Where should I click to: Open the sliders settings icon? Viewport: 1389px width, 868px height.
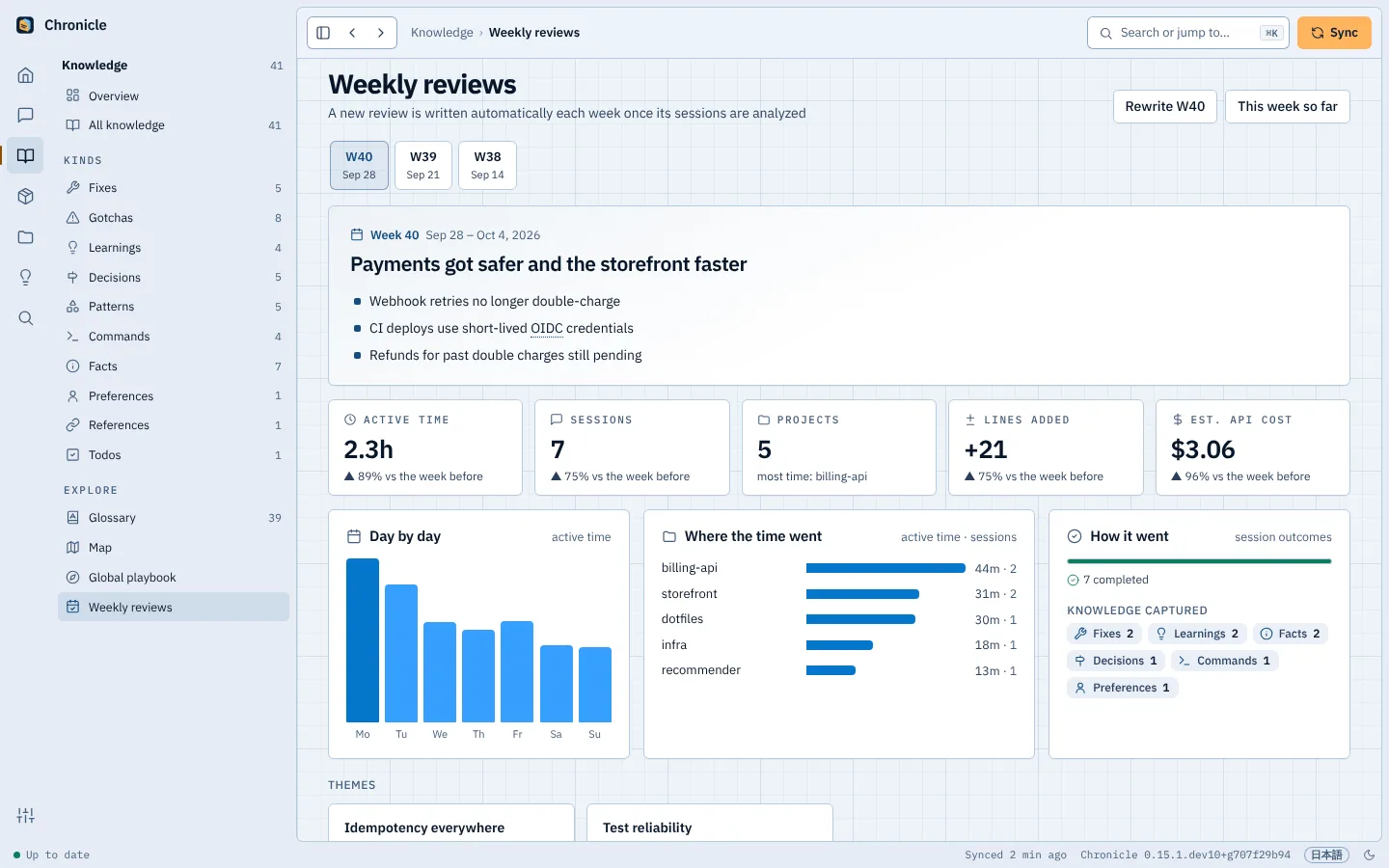(x=26, y=816)
